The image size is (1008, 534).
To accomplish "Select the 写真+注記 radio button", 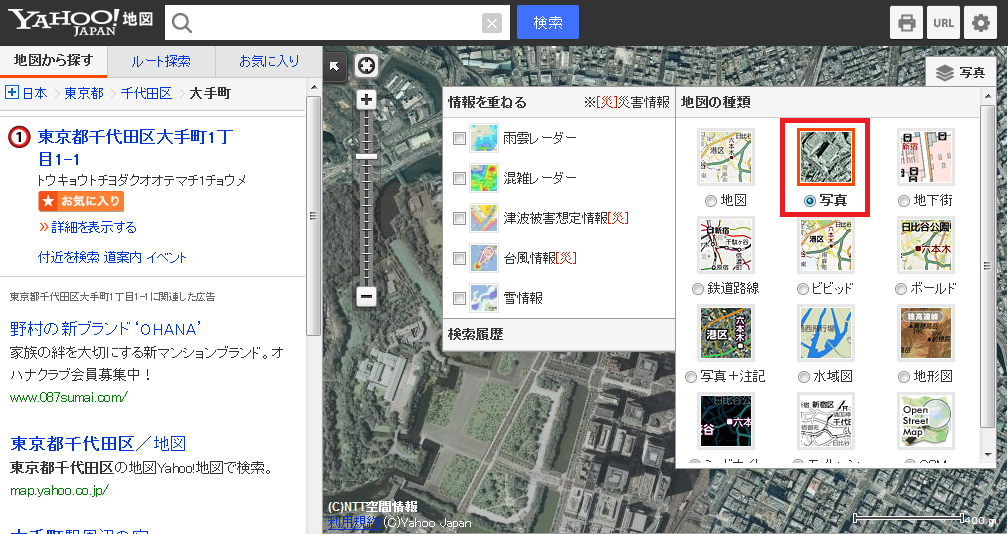I will (x=690, y=377).
